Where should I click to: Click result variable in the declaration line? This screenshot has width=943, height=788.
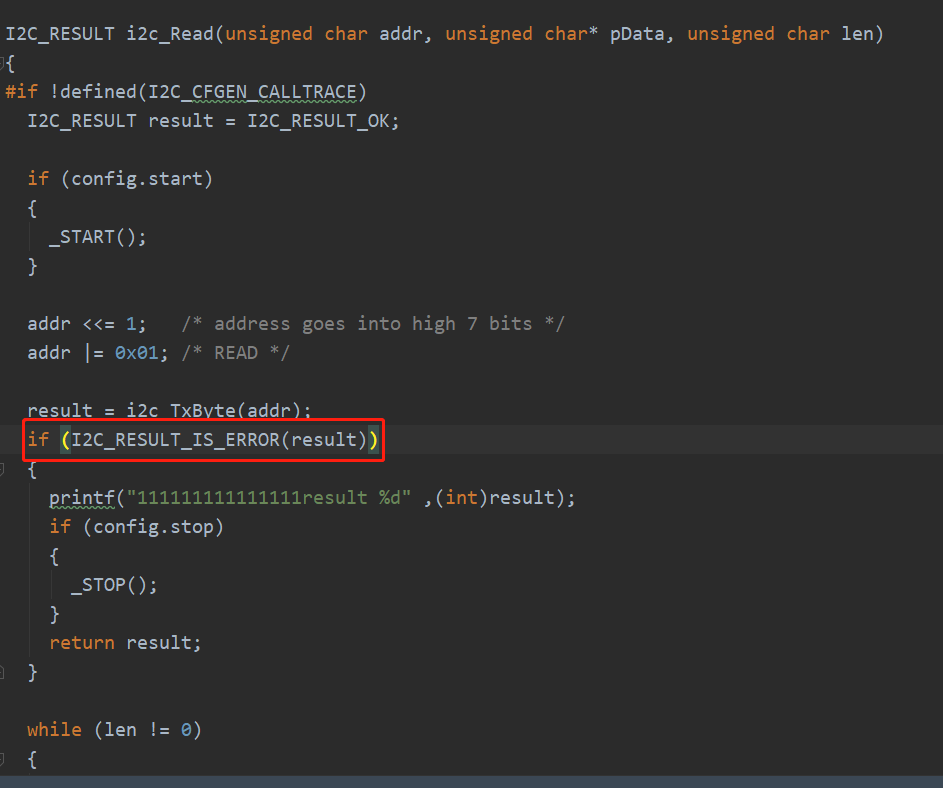tap(180, 121)
